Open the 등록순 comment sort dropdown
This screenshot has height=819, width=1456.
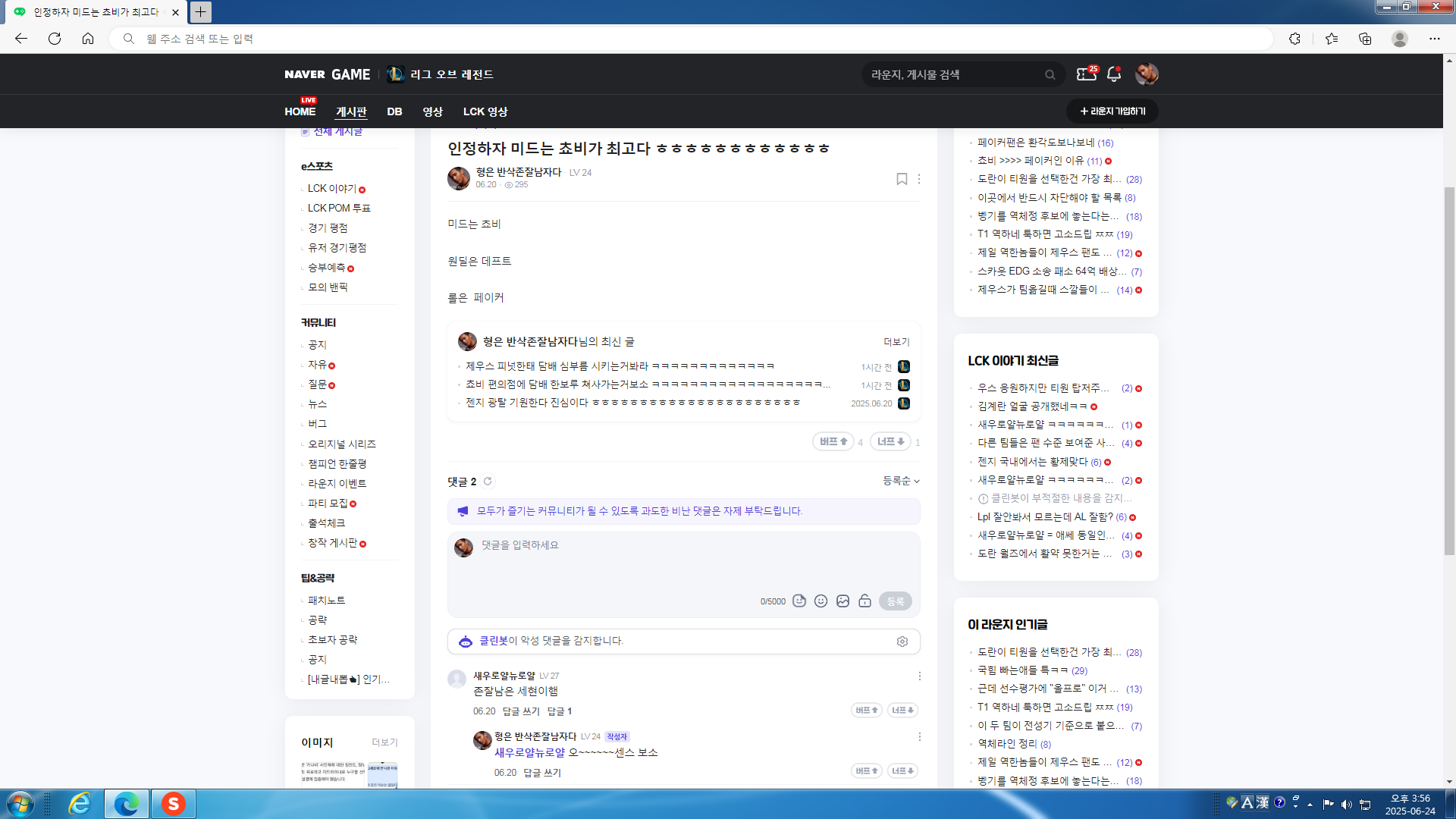901,481
